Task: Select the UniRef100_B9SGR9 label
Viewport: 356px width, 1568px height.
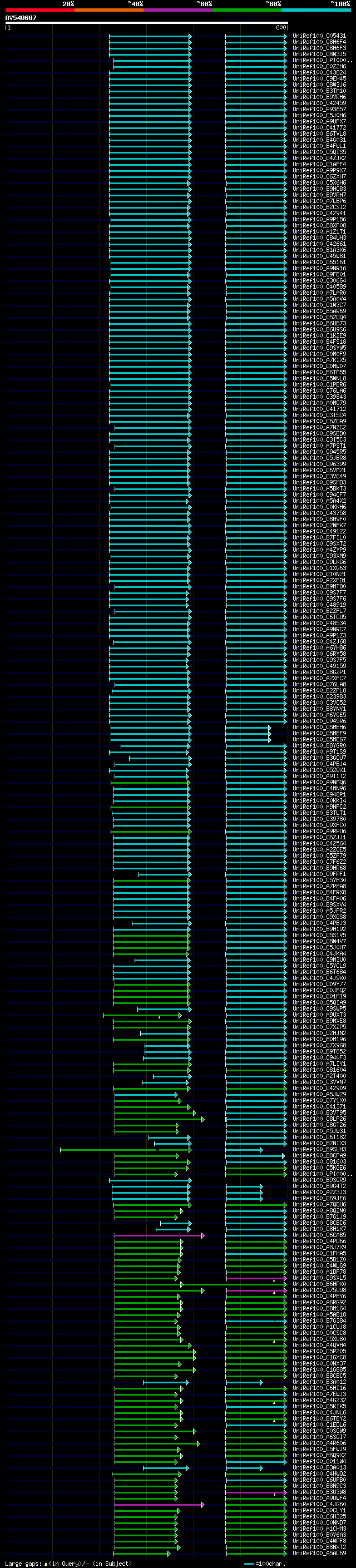Action: point(319,1180)
